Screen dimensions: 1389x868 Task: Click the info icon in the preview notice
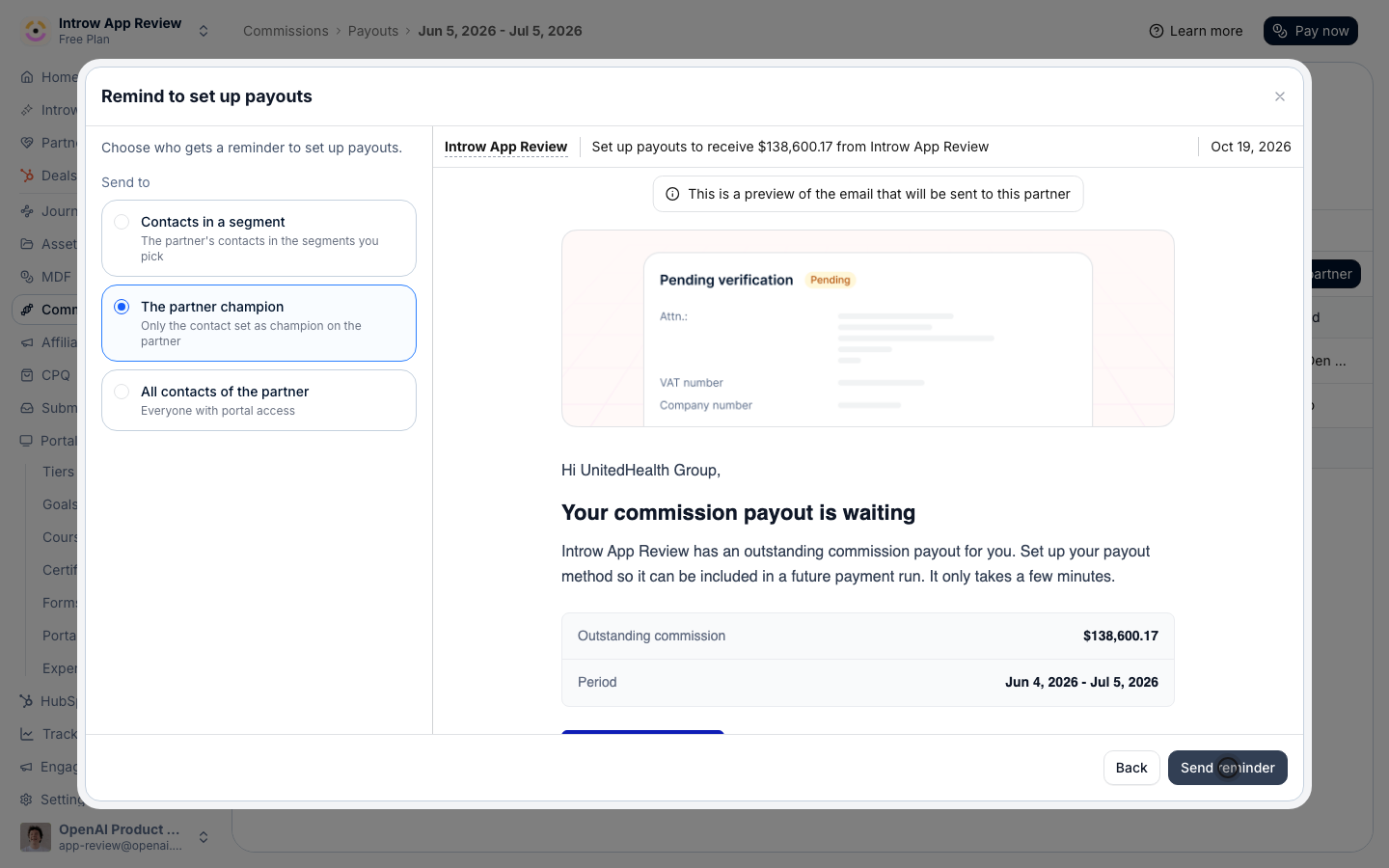click(x=672, y=194)
